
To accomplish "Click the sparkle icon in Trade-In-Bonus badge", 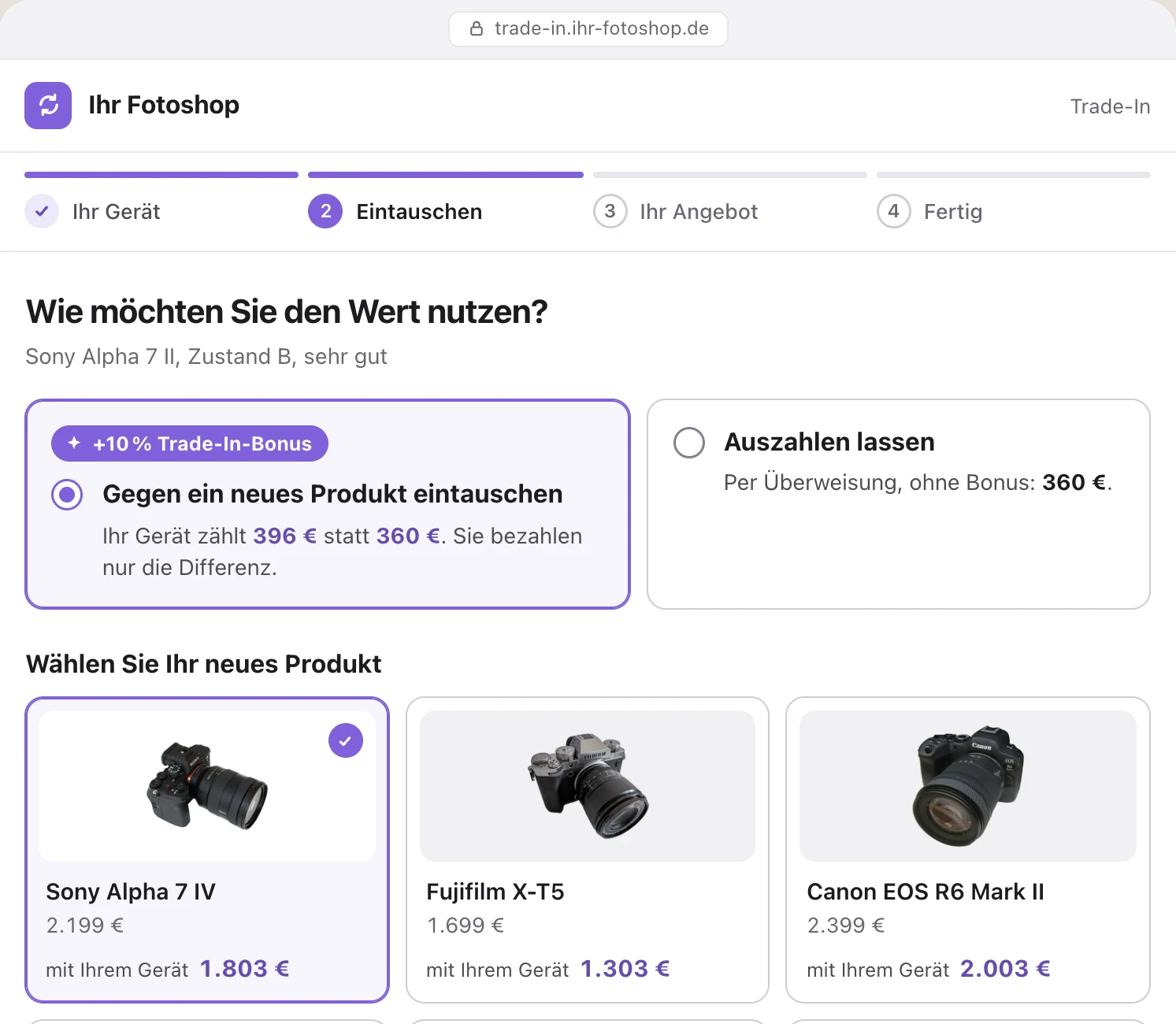I will [x=74, y=443].
